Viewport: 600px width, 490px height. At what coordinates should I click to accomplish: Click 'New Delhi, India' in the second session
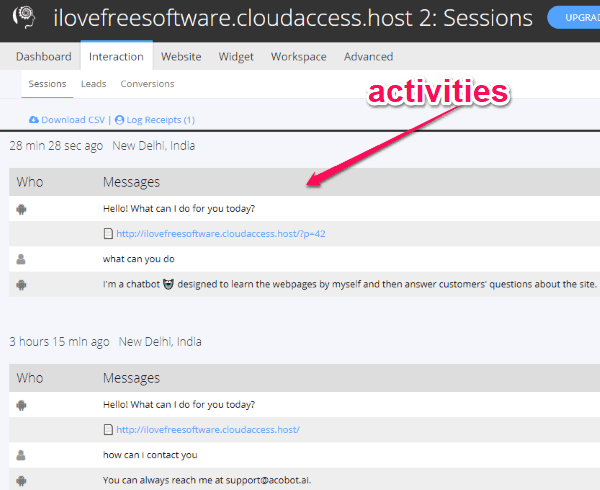[160, 342]
